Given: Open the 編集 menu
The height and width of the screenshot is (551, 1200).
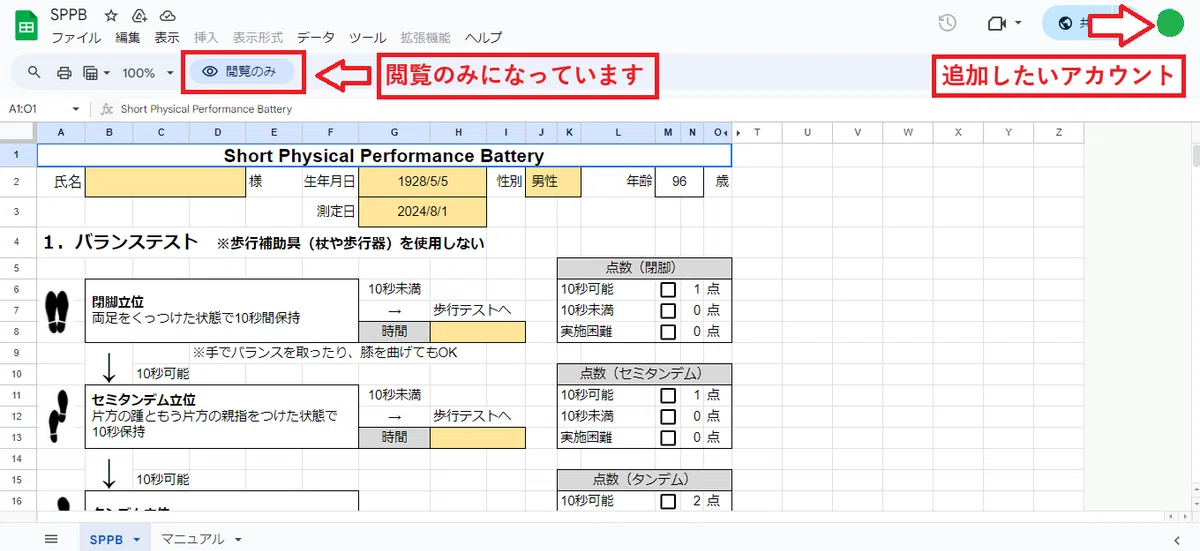Looking at the screenshot, I should coord(128,38).
